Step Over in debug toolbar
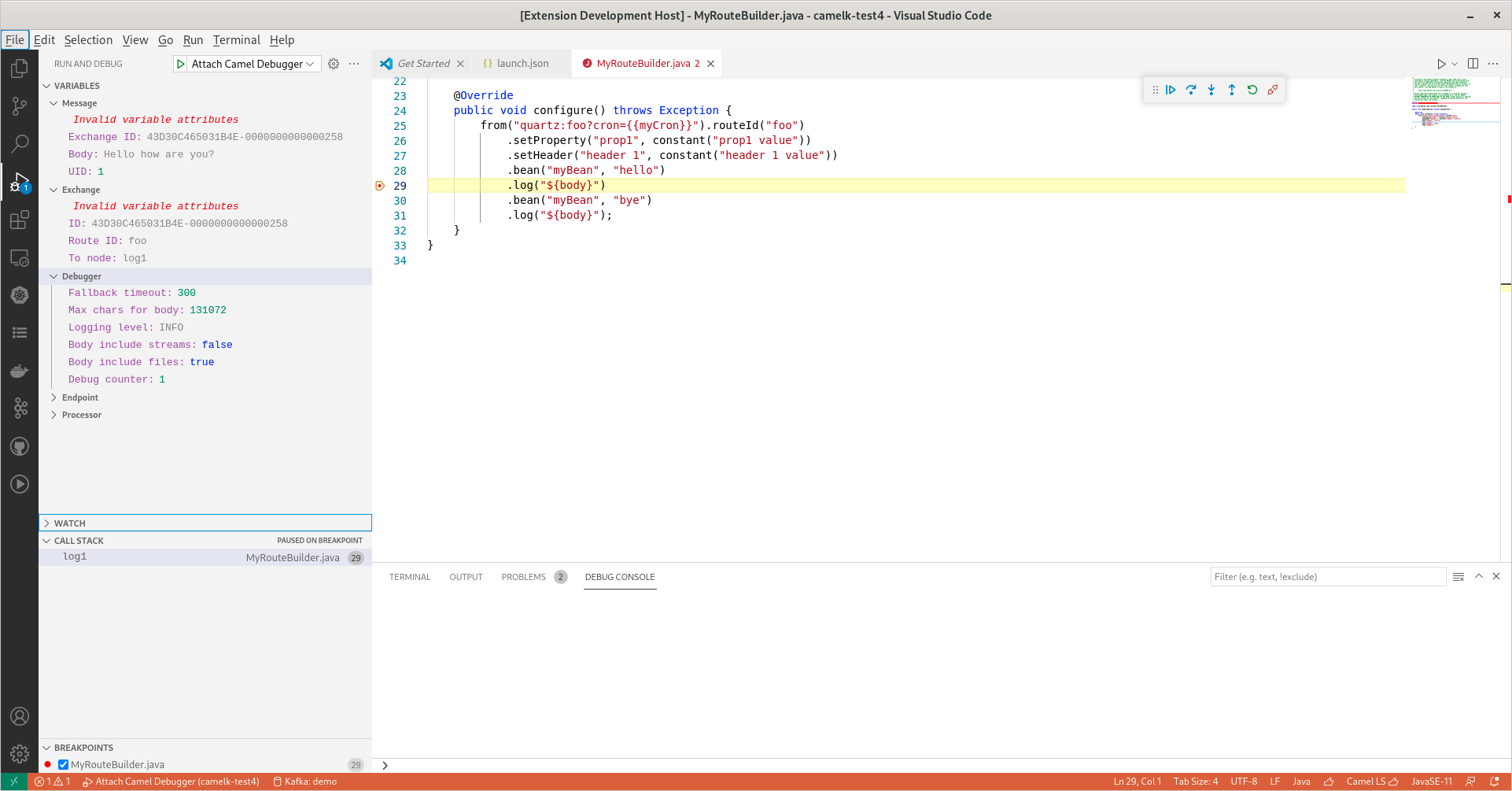Viewport: 1512px width, 791px height. pyautogui.click(x=1191, y=90)
